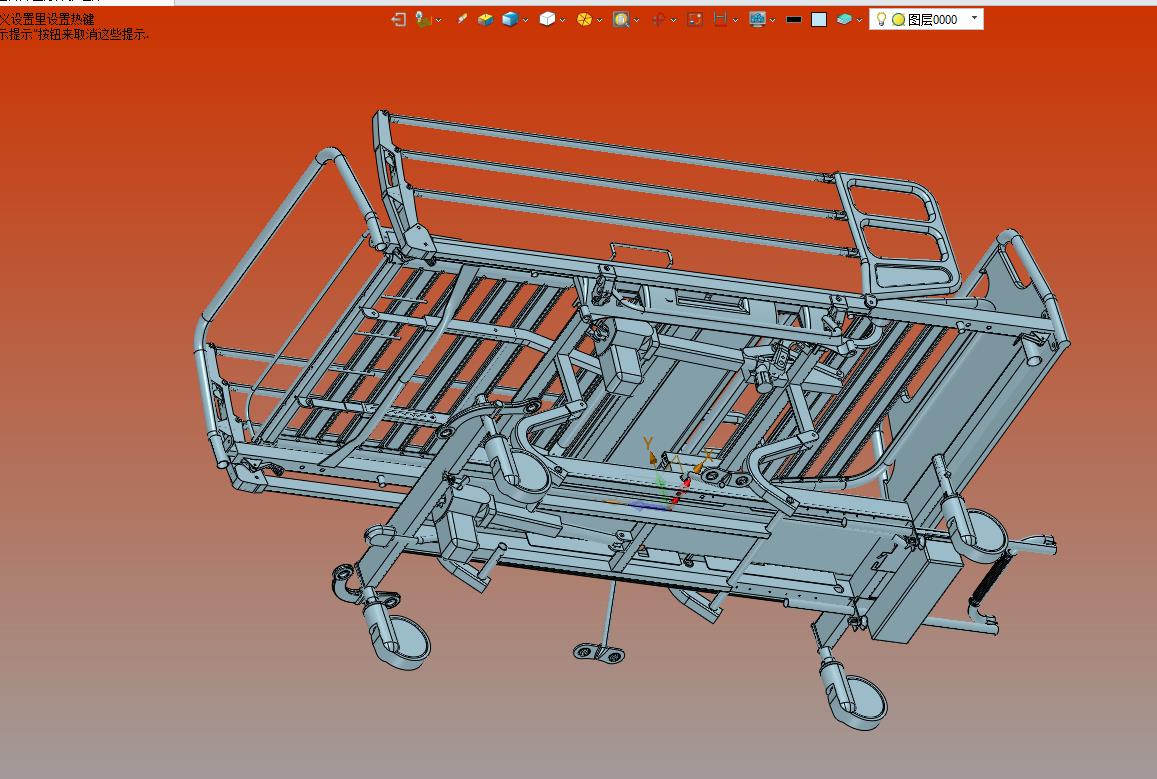Open dropdown arrow next to white cube icon
Image resolution: width=1157 pixels, height=779 pixels.
(x=562, y=21)
